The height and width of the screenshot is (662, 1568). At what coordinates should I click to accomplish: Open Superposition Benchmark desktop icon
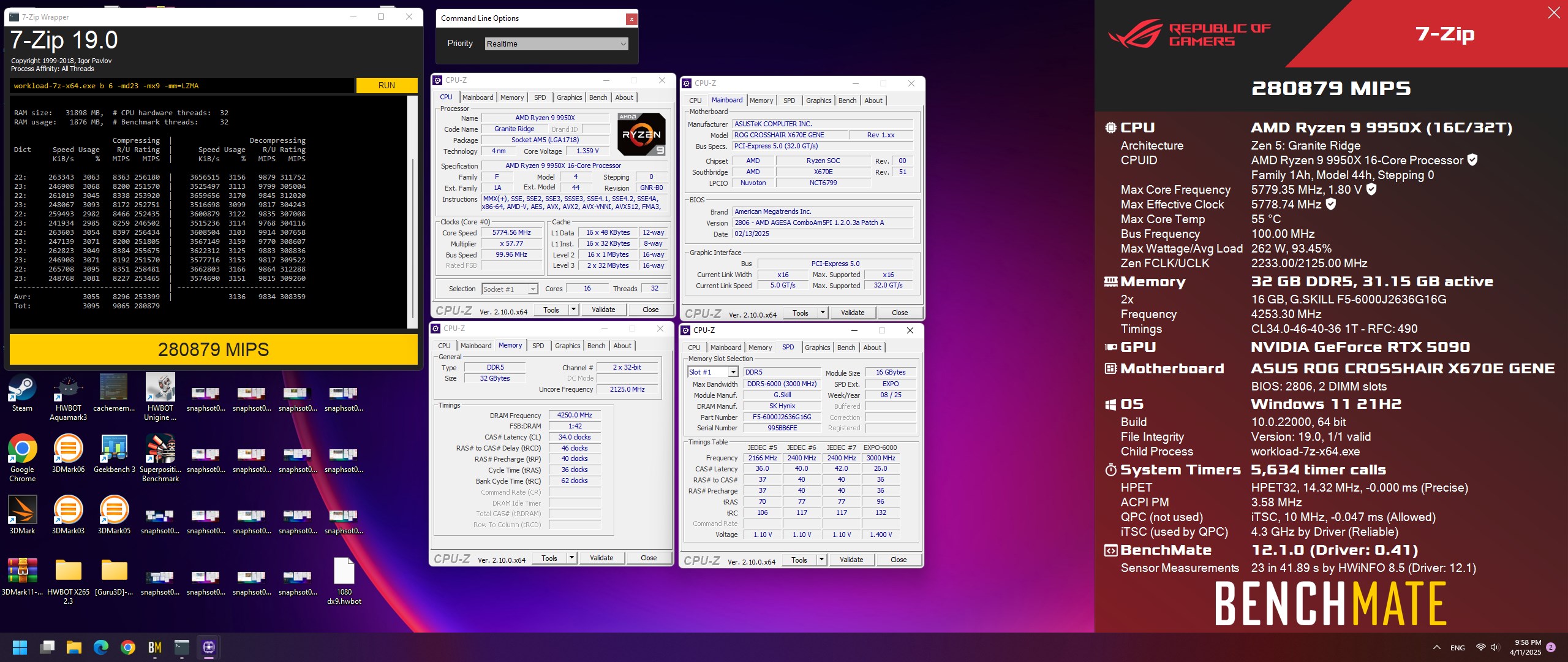[160, 458]
